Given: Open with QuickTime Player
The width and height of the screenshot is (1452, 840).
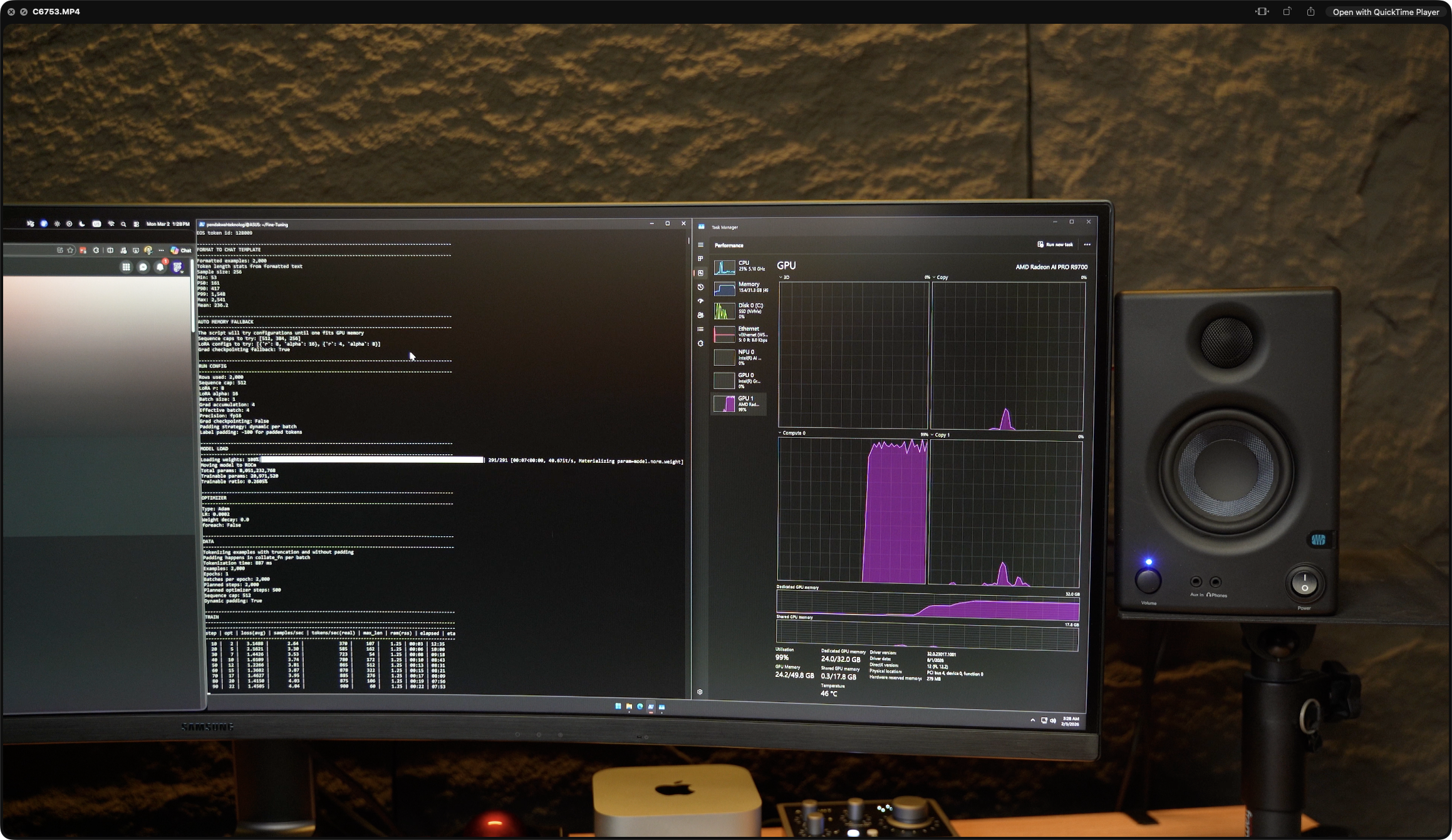Looking at the screenshot, I should [x=1386, y=11].
